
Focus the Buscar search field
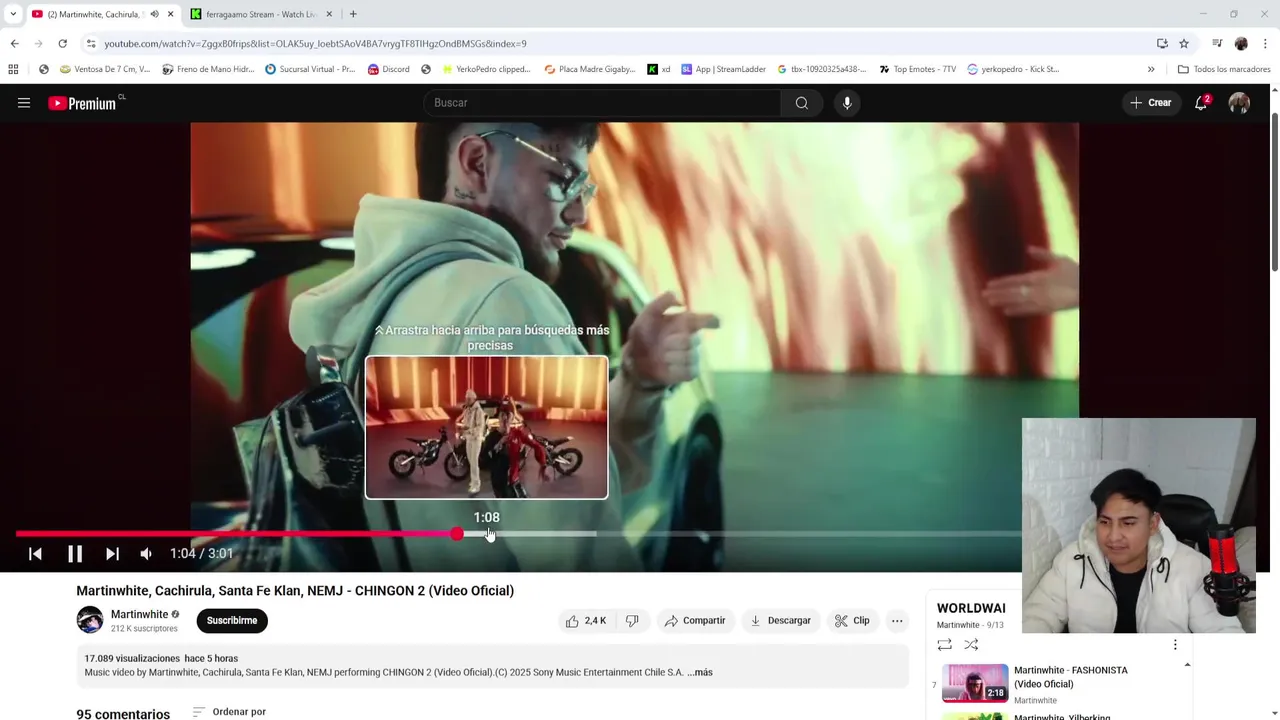pos(602,103)
